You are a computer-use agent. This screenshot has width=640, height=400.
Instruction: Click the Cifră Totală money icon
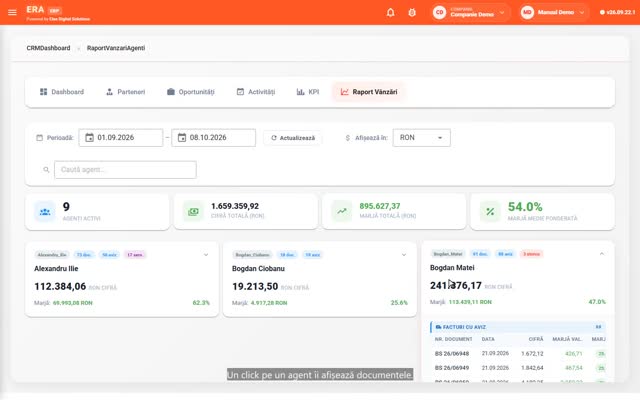[x=193, y=211]
